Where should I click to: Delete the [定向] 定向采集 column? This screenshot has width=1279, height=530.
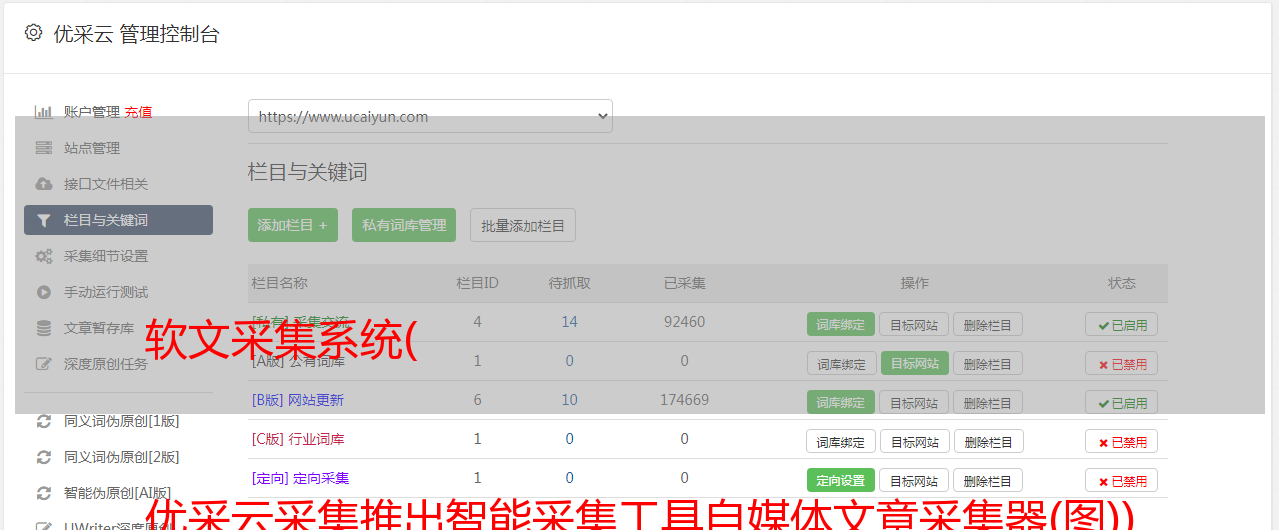point(988,480)
